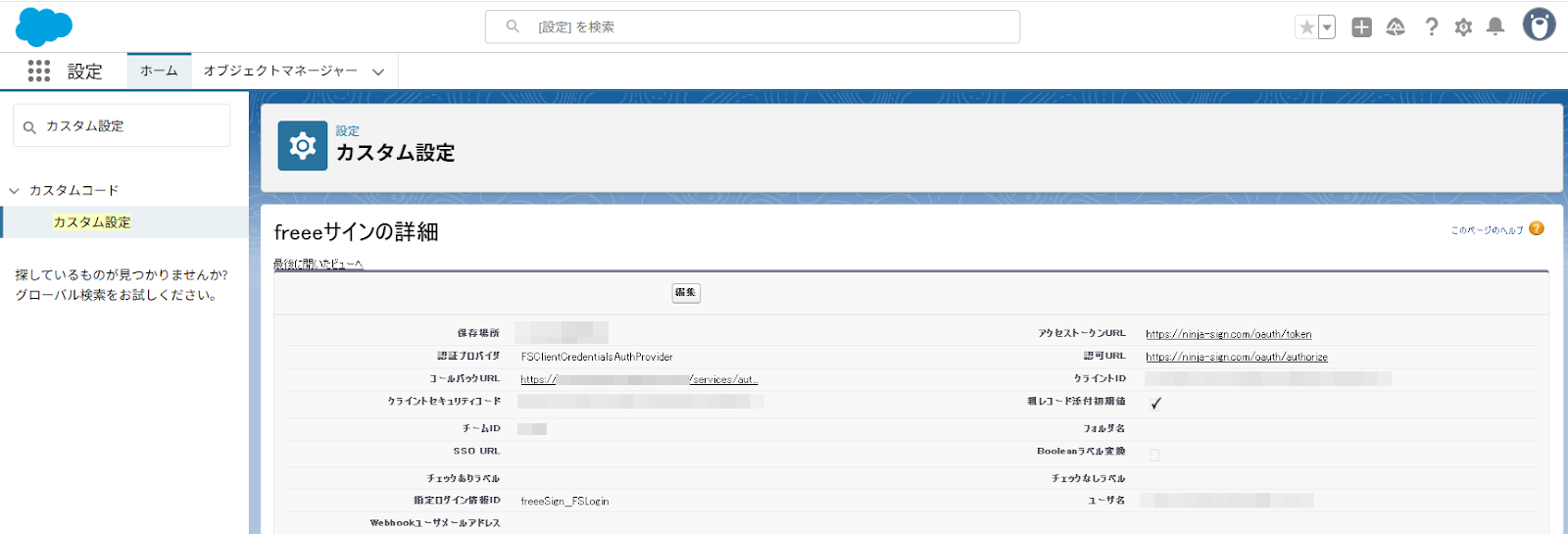Click the freeeサインの詳細 heading
1568x534 pixels.
356,232
